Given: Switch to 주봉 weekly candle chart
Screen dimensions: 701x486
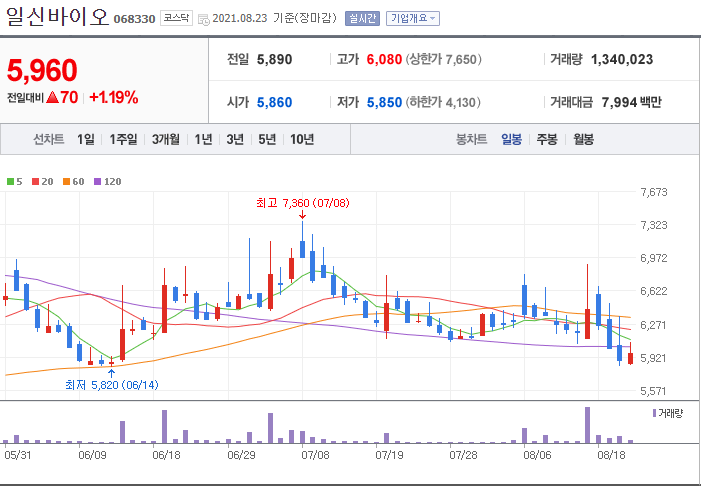Looking at the screenshot, I should coord(547,139).
